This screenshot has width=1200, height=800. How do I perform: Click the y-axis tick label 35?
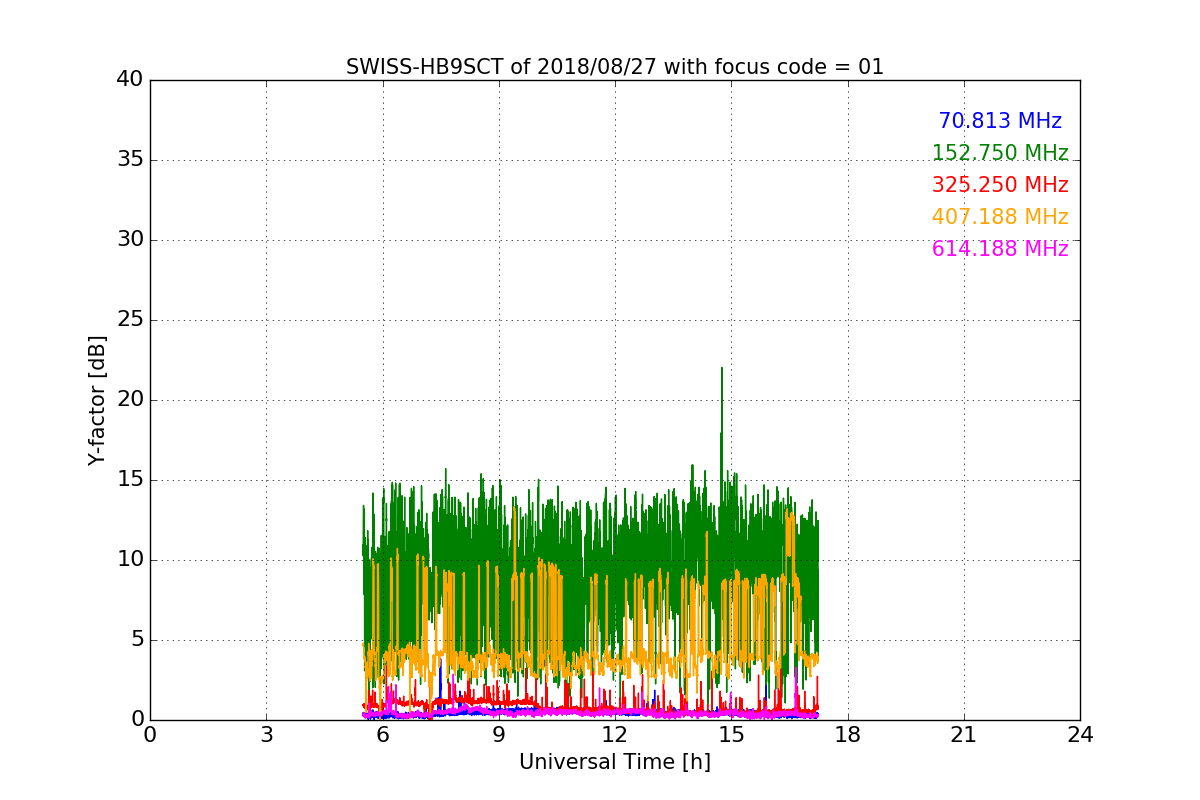coord(130,160)
